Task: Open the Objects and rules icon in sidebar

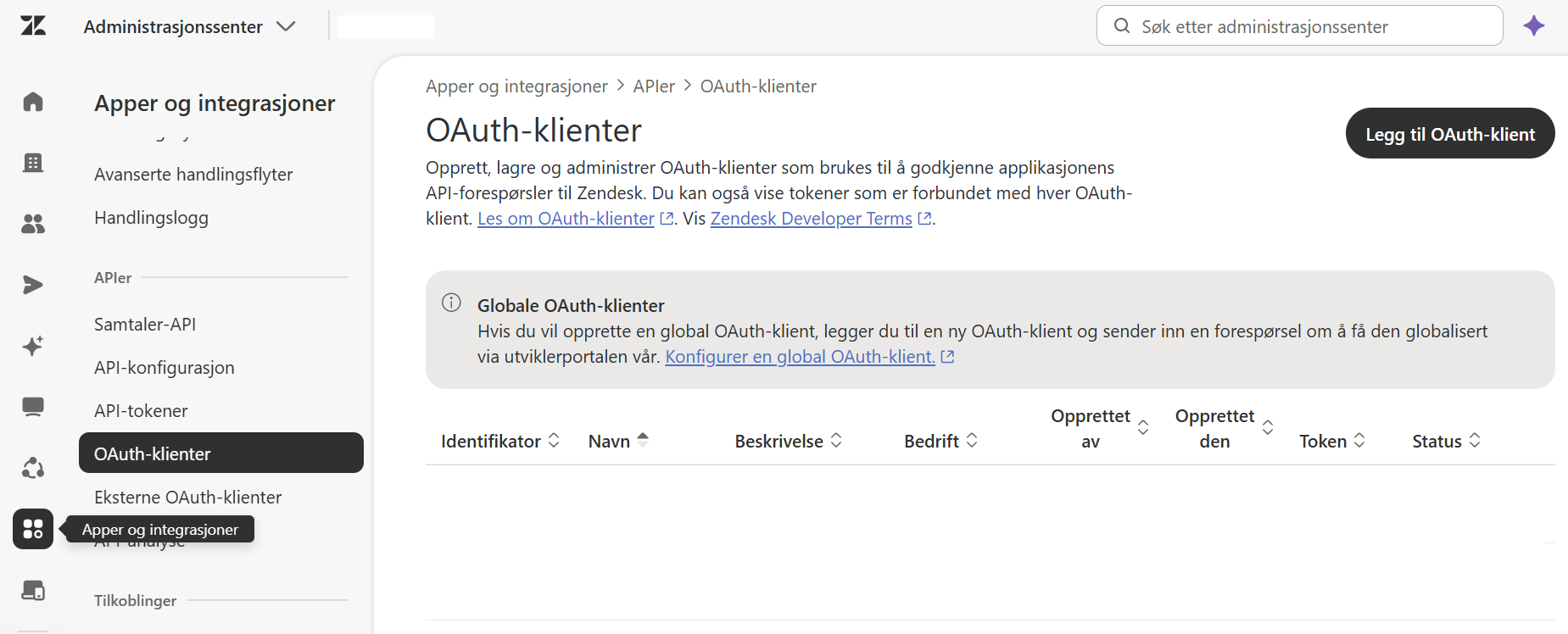Action: 33,468
